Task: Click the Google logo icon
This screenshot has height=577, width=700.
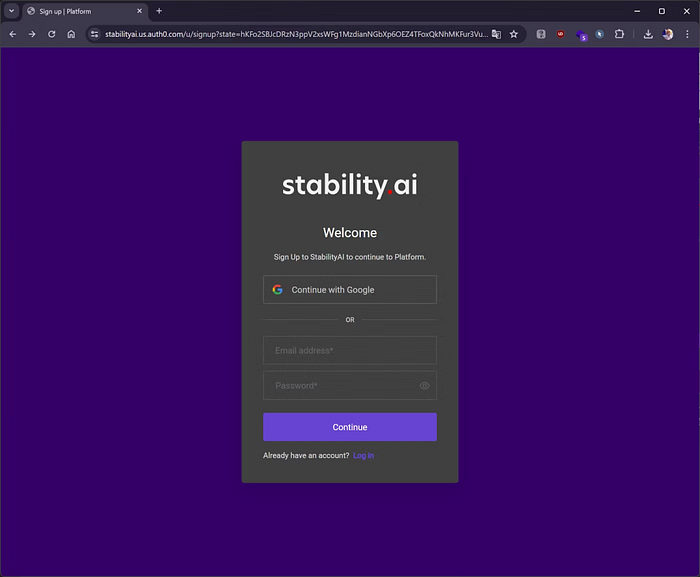Action: 278,290
